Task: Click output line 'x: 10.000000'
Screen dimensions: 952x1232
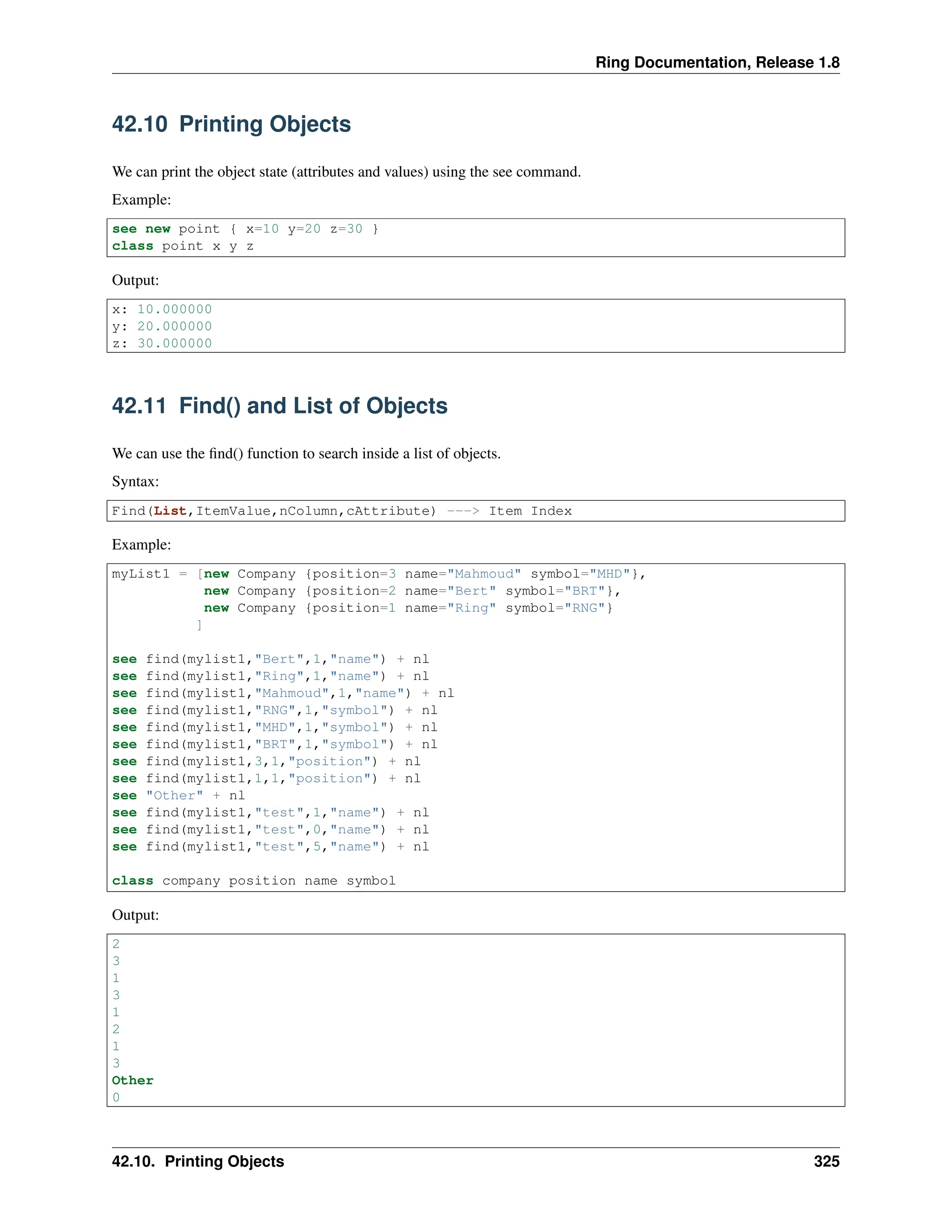Action: click(x=162, y=309)
